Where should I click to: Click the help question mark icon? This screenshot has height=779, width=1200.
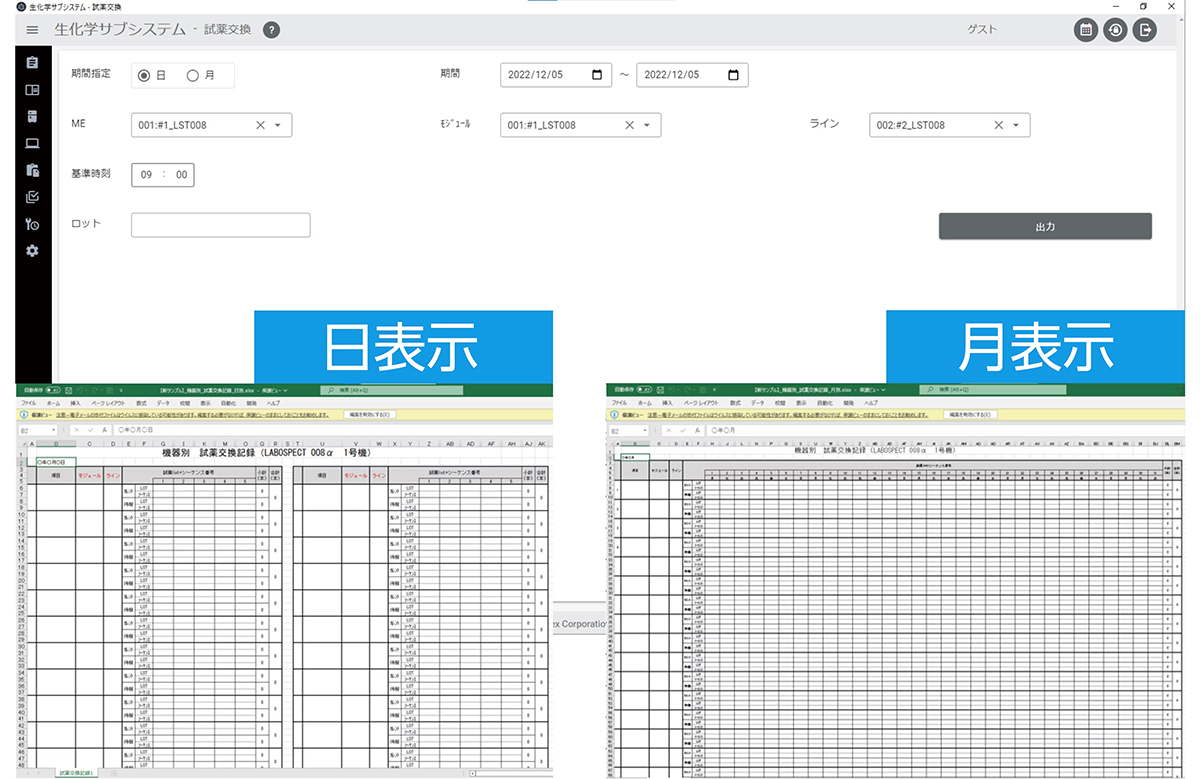tap(271, 30)
